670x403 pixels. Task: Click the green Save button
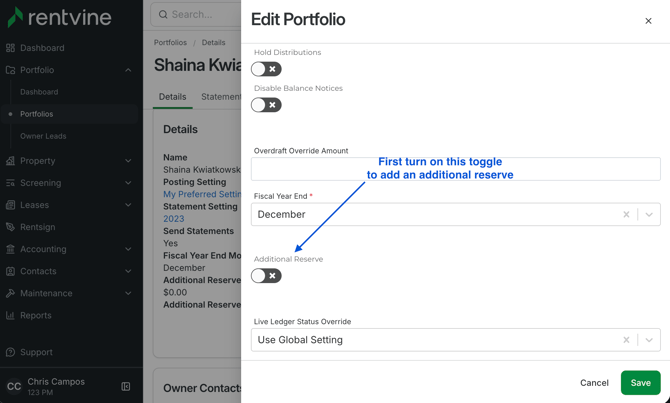641,382
